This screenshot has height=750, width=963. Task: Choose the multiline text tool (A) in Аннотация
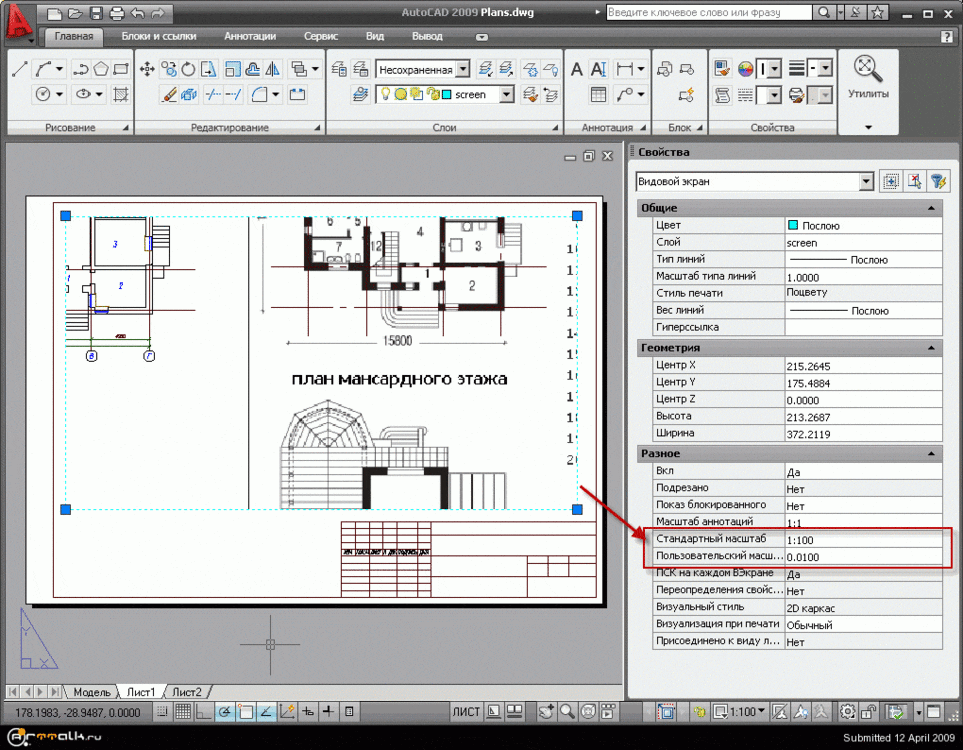(577, 69)
